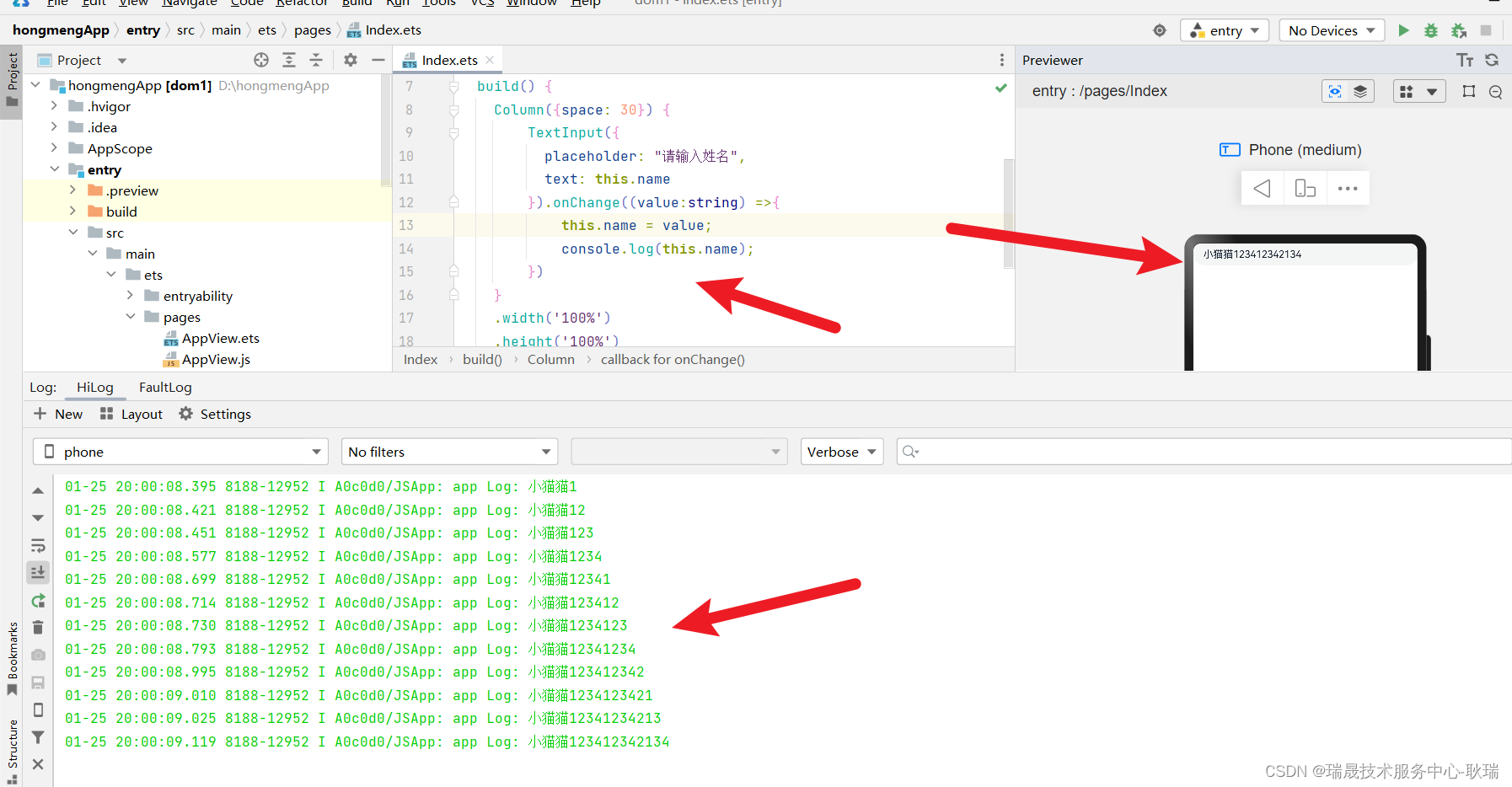This screenshot has width=1512, height=787.
Task: Click the text input in phone preview
Action: [1305, 254]
